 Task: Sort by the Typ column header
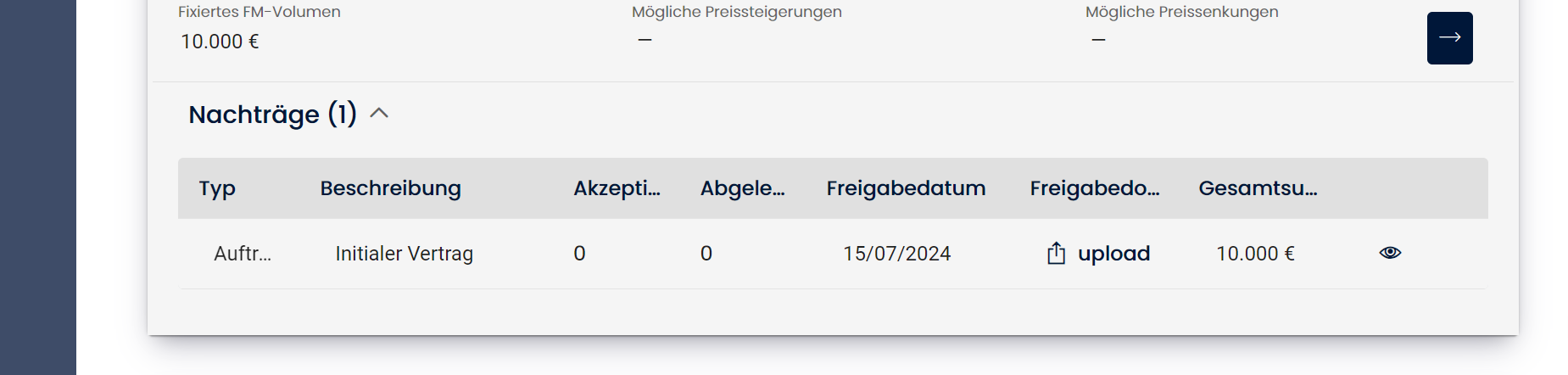coord(217,188)
